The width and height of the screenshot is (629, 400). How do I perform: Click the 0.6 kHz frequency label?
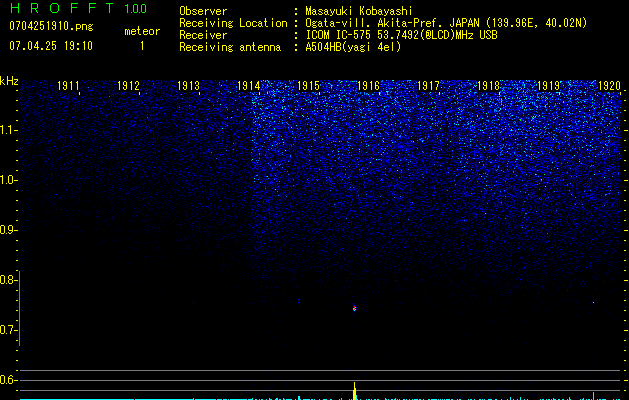pos(7,380)
